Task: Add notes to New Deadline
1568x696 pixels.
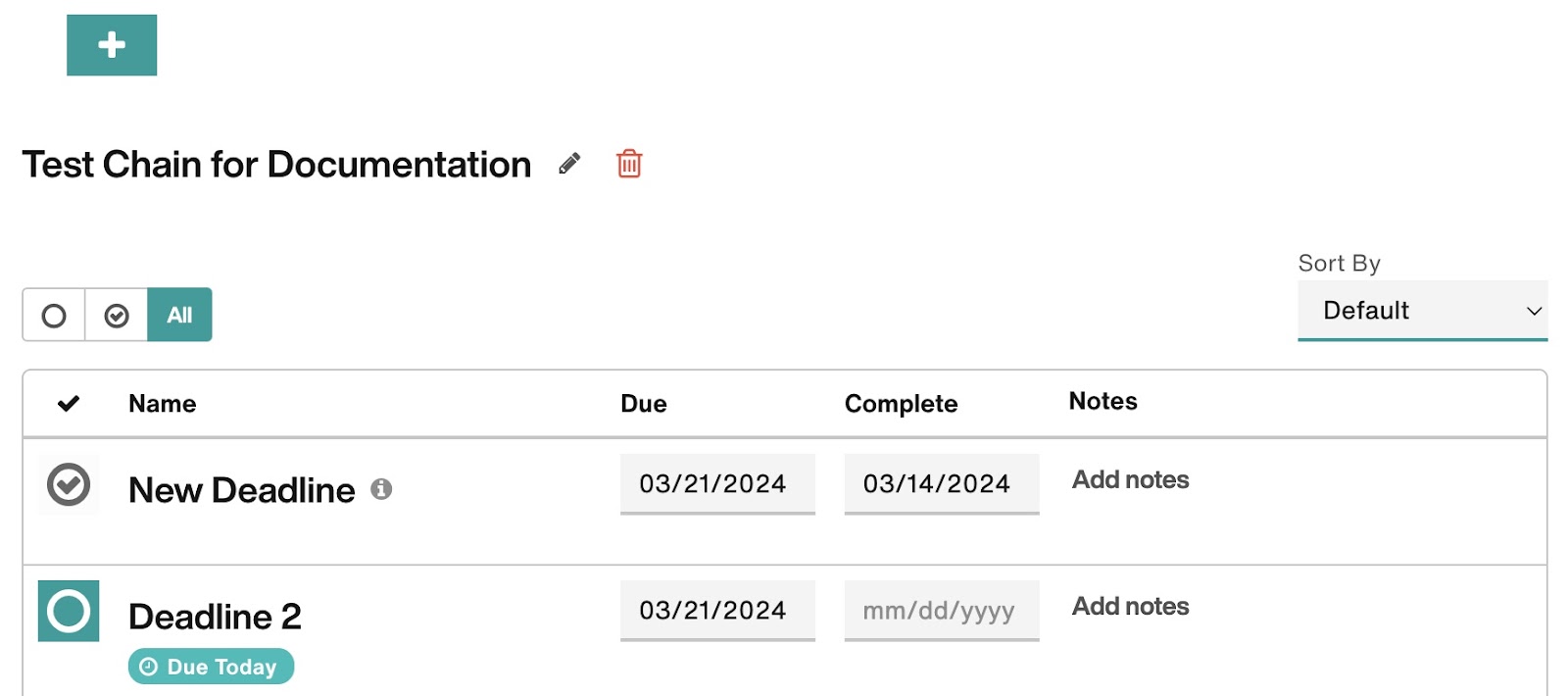Action: pyautogui.click(x=1130, y=479)
